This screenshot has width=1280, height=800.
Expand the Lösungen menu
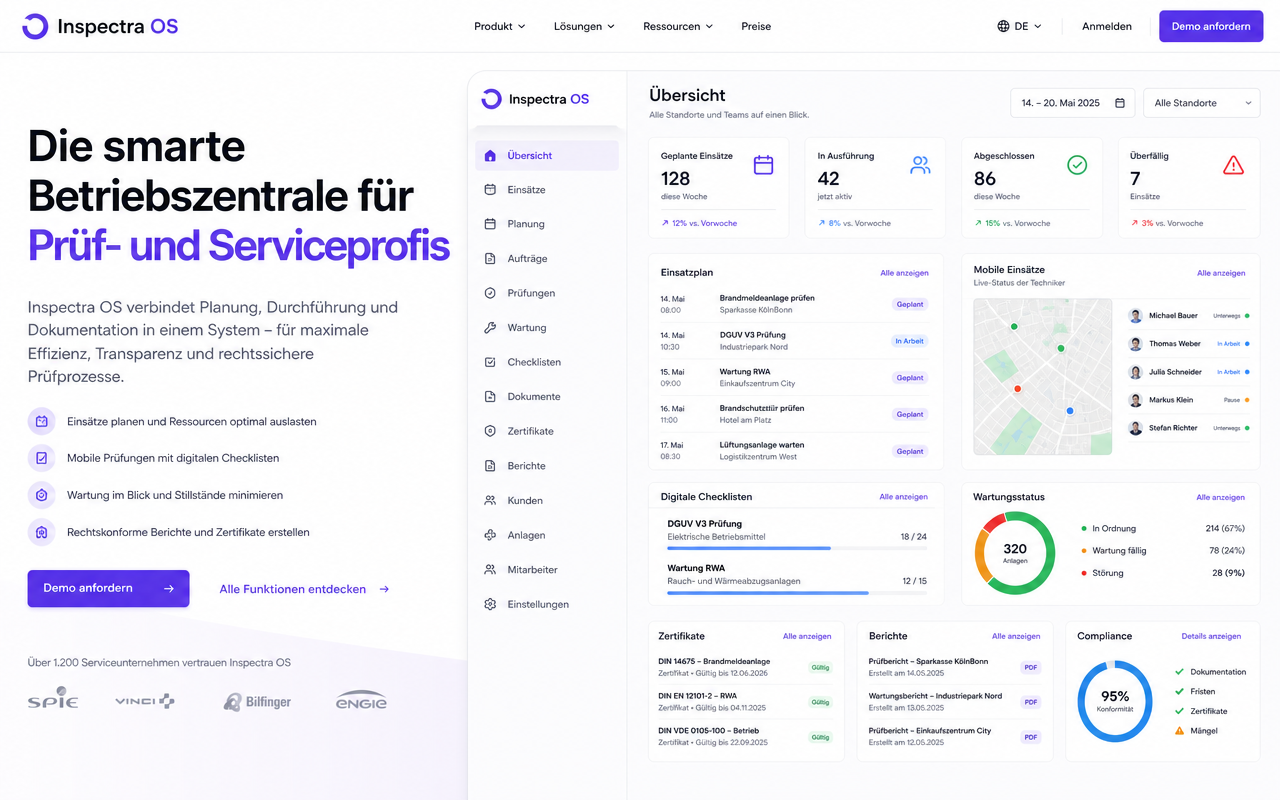(x=584, y=26)
